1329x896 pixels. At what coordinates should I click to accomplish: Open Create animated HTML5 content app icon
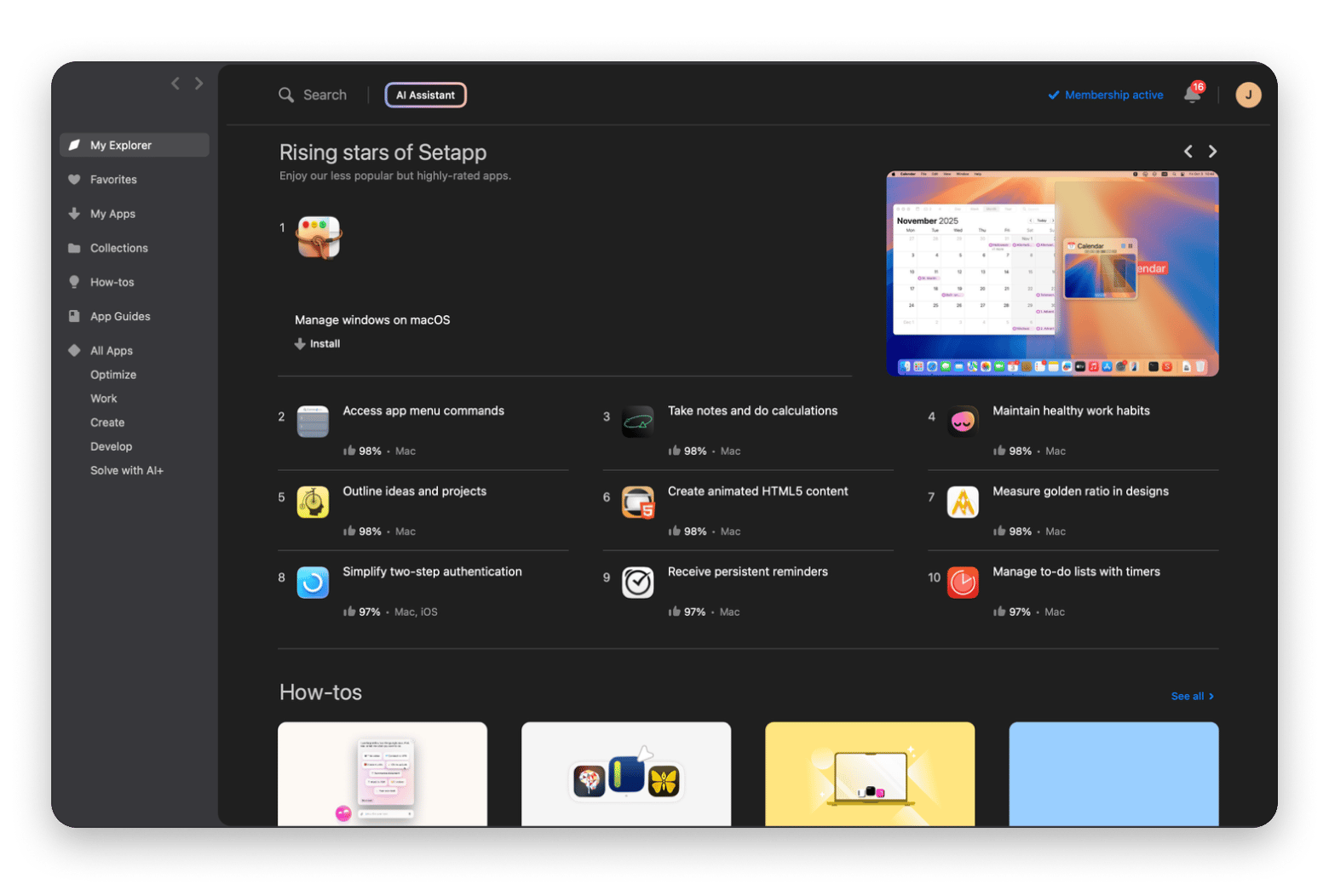click(x=637, y=502)
